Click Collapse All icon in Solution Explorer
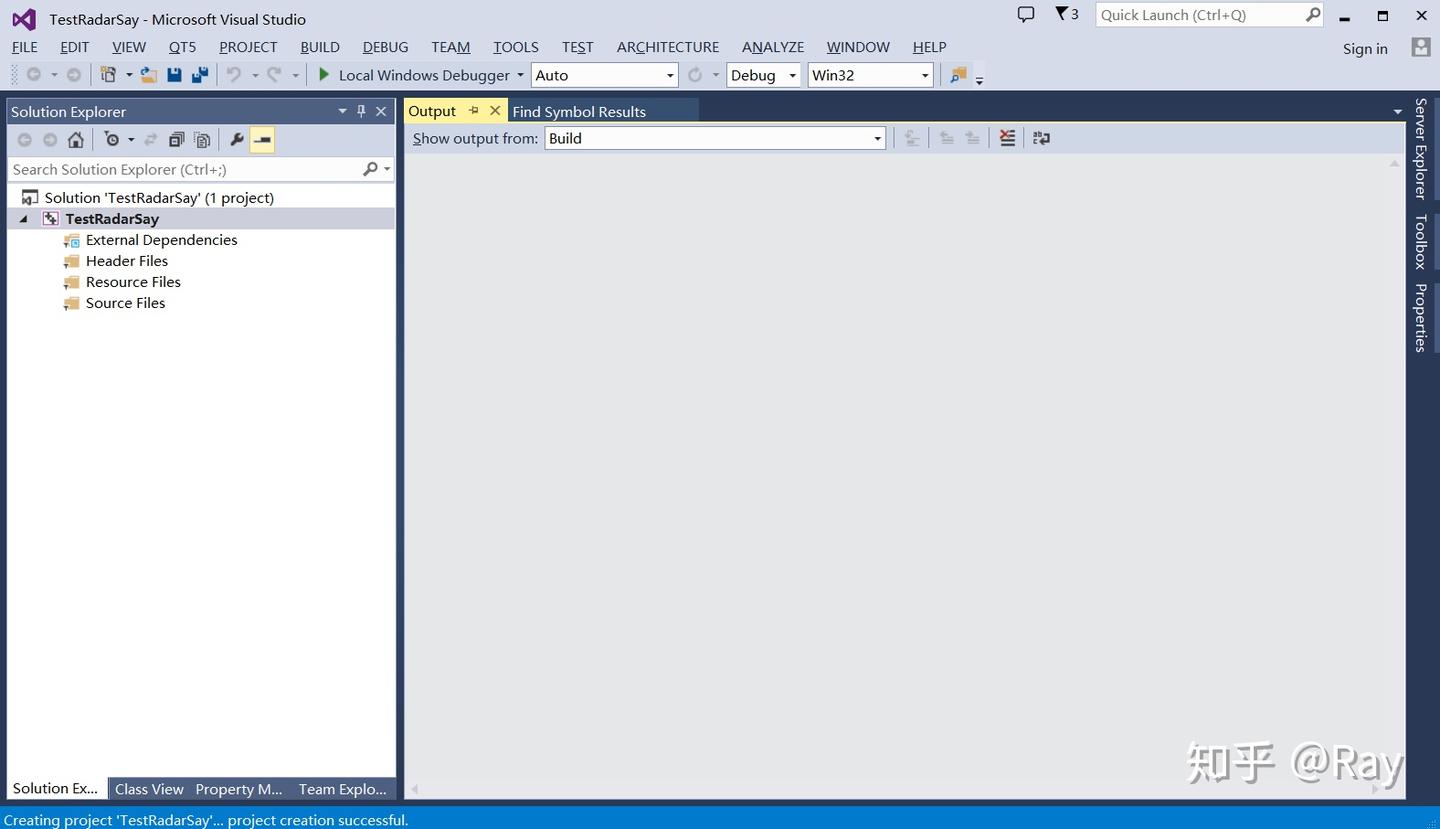Viewport: 1440px width, 829px height. (176, 139)
